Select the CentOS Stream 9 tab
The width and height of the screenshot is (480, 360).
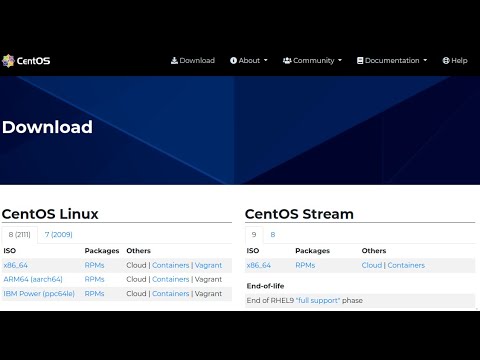click(x=254, y=234)
